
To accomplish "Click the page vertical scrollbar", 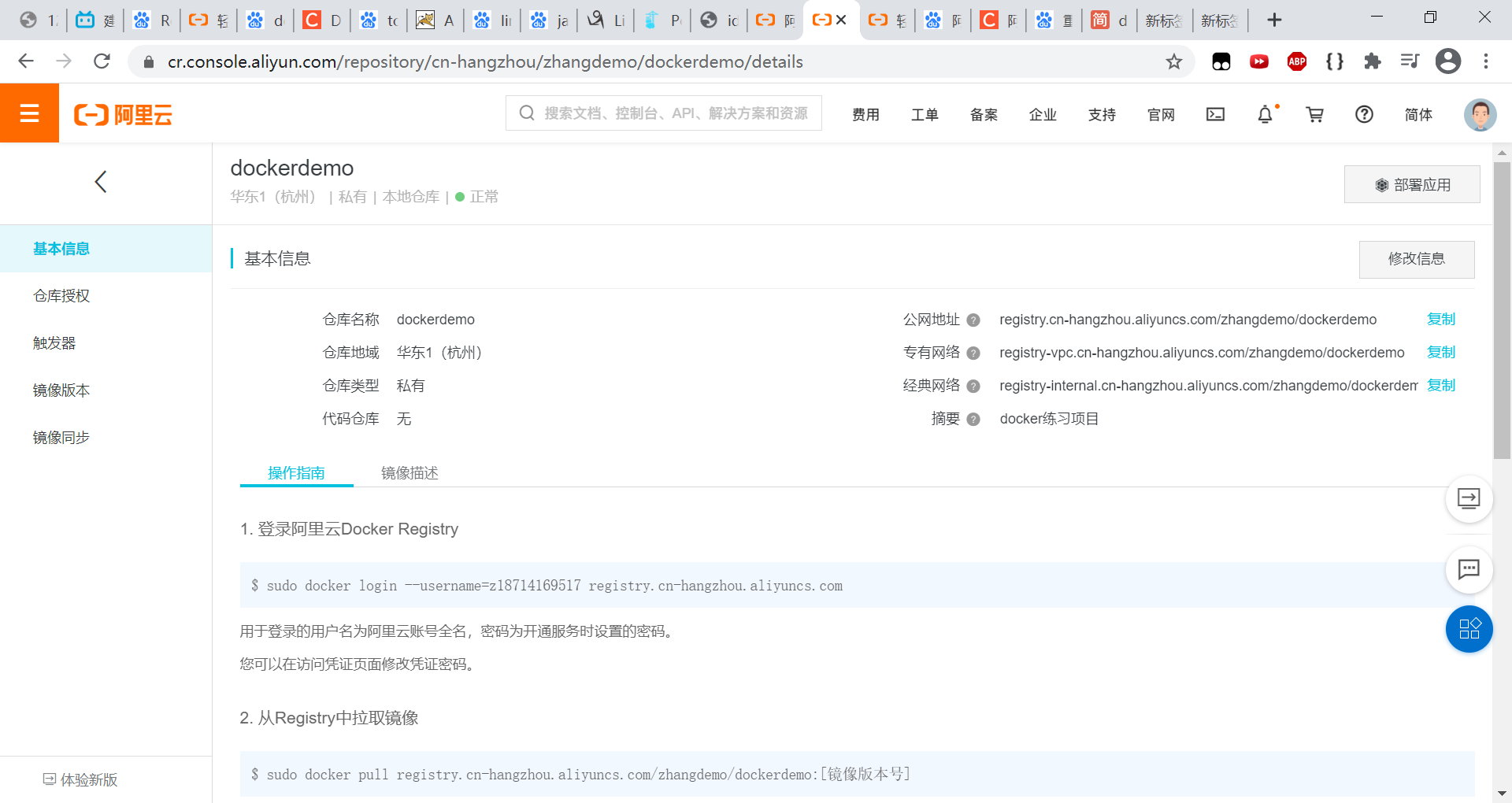I will pyautogui.click(x=1502, y=310).
